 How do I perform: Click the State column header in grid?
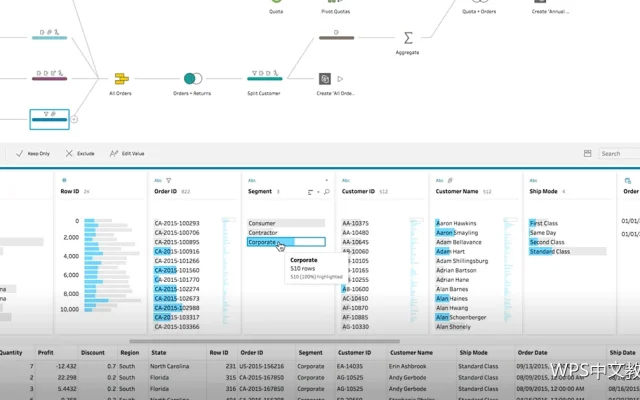(159, 353)
